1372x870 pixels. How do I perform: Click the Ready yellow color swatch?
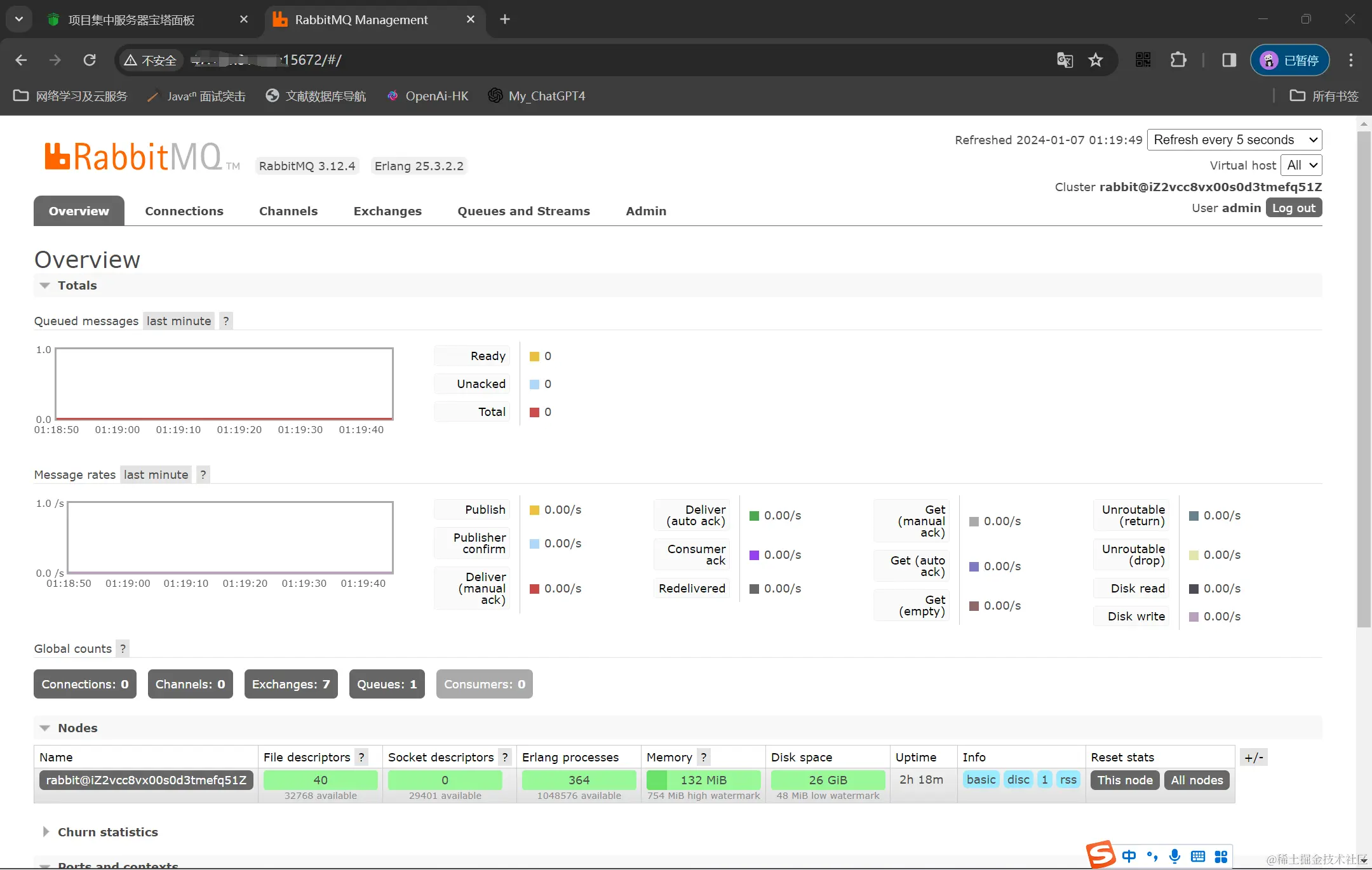coord(534,356)
